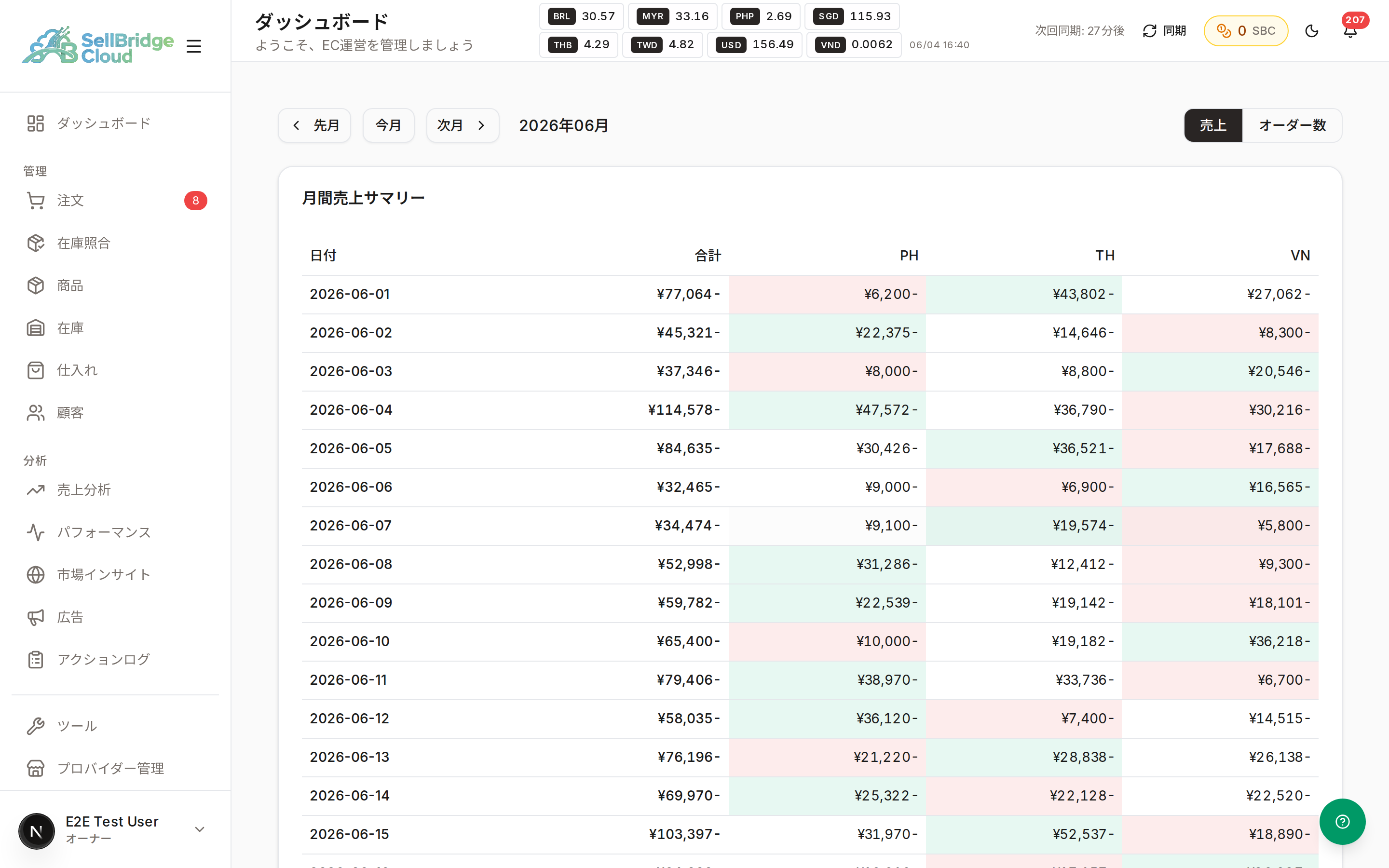
Task: Click the PH column header
Action: pos(909,256)
